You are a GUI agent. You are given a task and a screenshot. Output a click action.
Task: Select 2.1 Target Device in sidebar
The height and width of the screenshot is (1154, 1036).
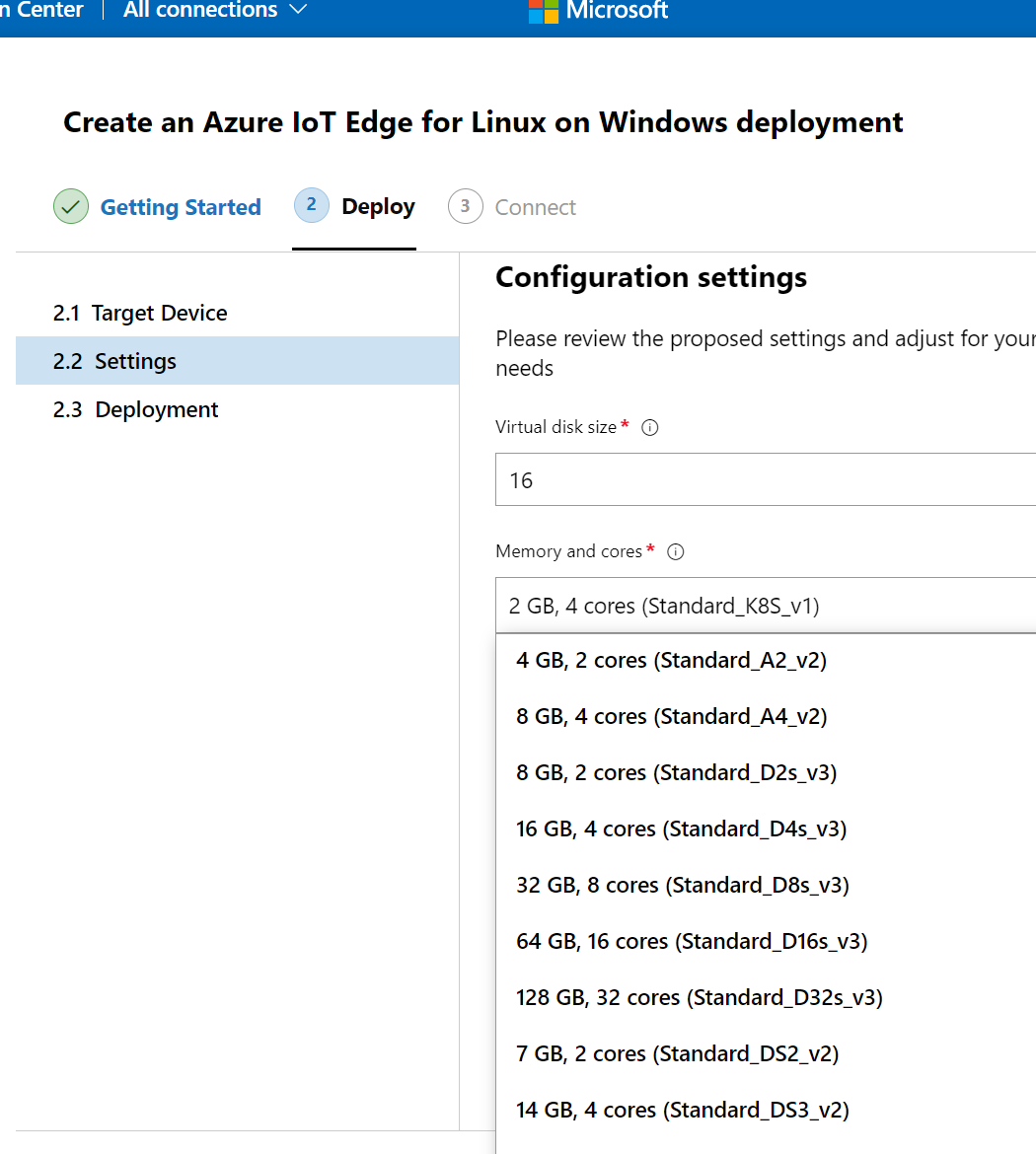click(237, 313)
